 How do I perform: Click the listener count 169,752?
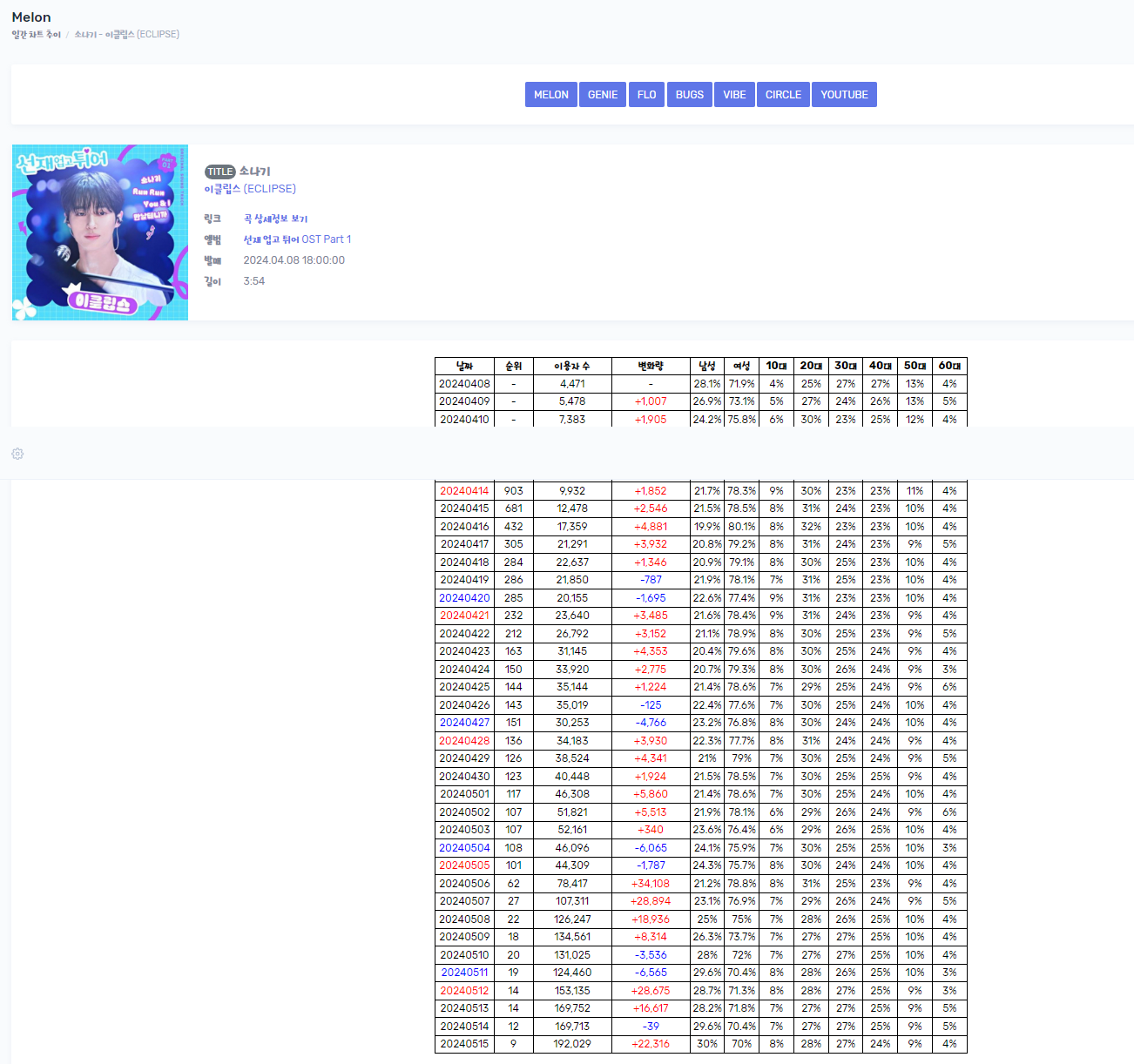coord(572,1008)
